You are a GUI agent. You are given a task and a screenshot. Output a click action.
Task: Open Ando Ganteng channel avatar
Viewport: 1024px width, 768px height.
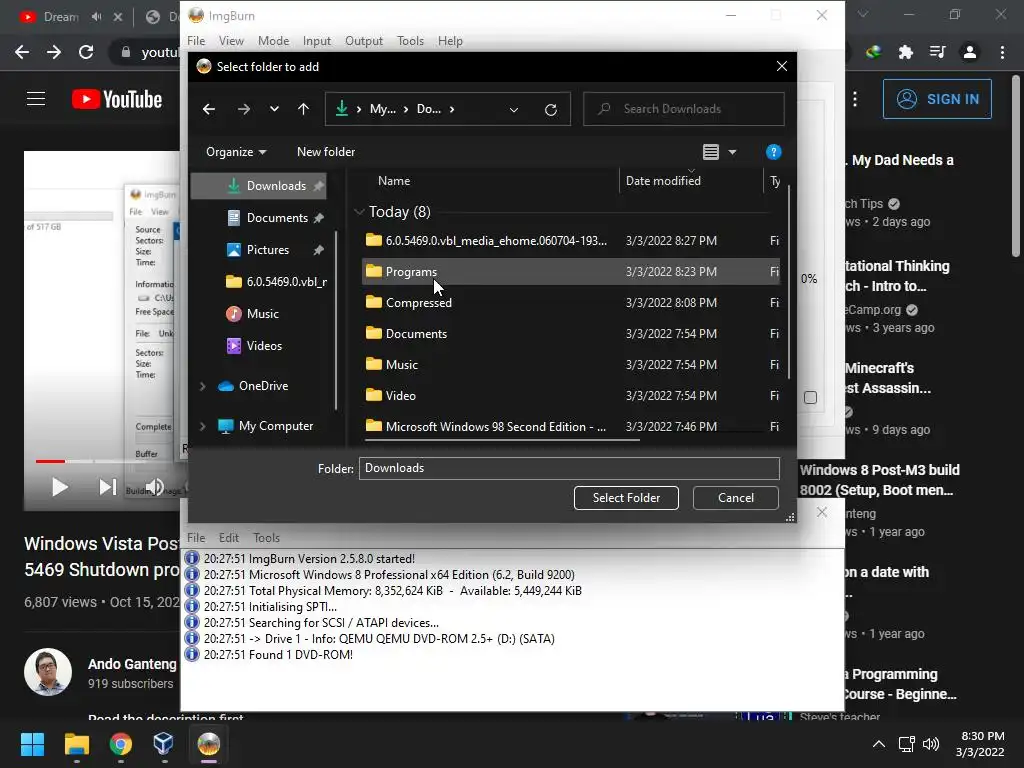point(48,672)
